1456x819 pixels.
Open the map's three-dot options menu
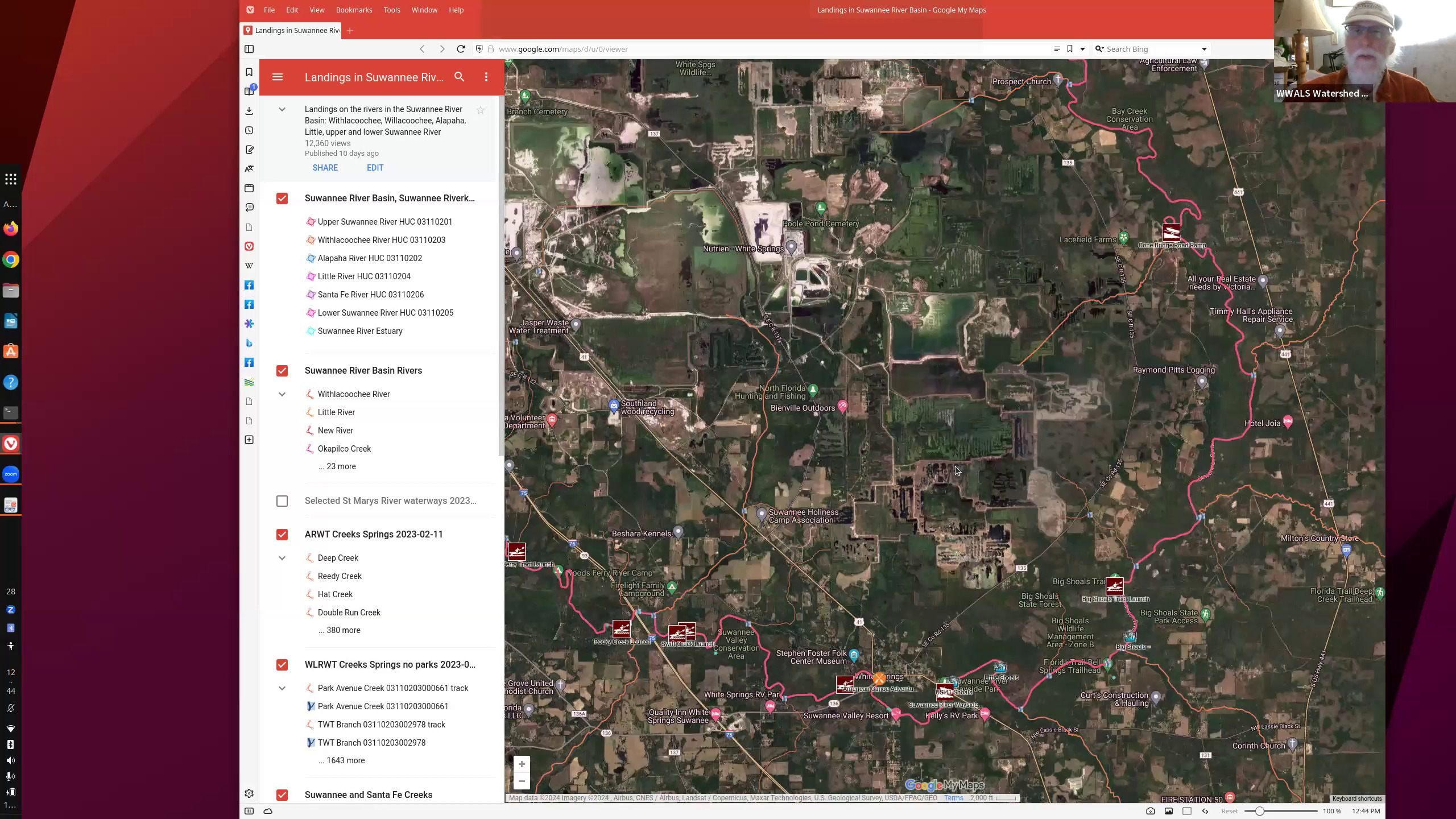click(486, 77)
